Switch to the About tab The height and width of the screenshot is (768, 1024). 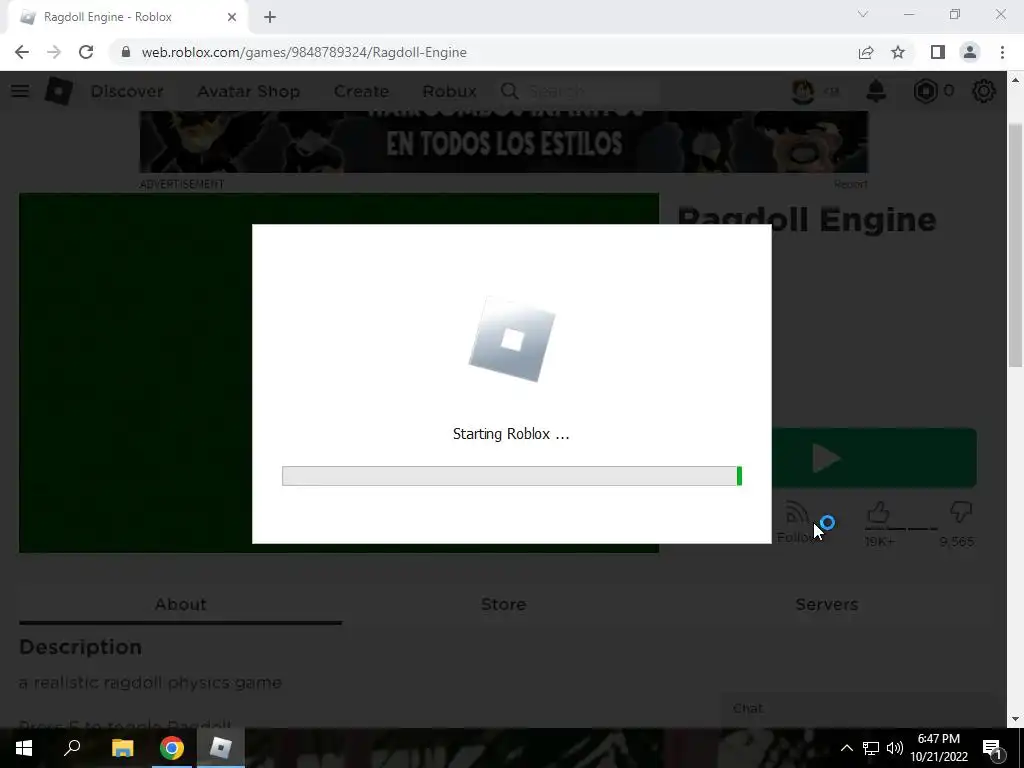pos(180,604)
